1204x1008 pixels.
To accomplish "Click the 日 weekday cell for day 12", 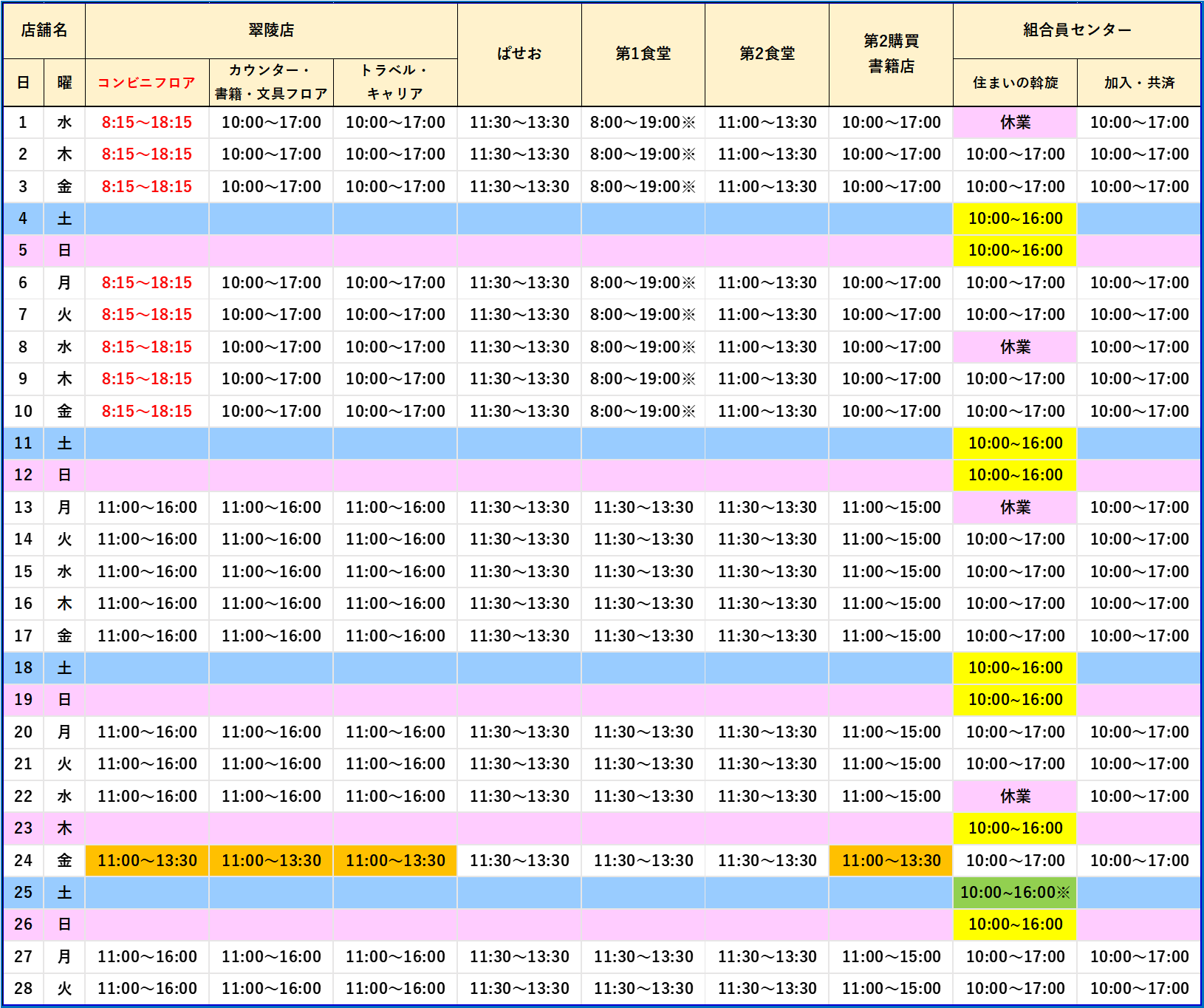I will [65, 475].
